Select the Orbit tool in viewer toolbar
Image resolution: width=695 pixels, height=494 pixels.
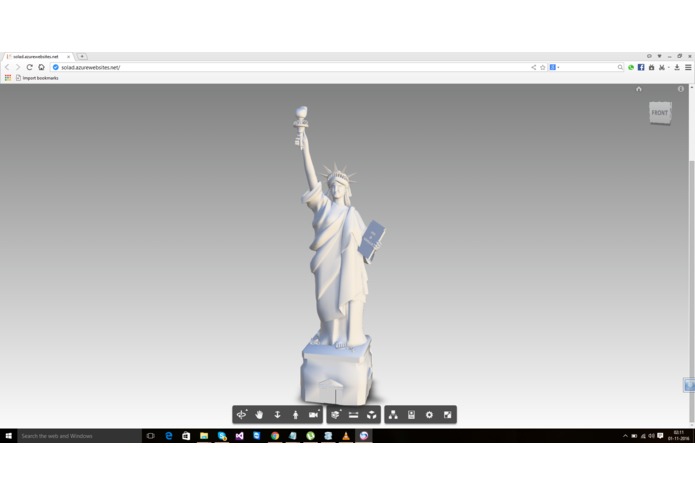242,415
